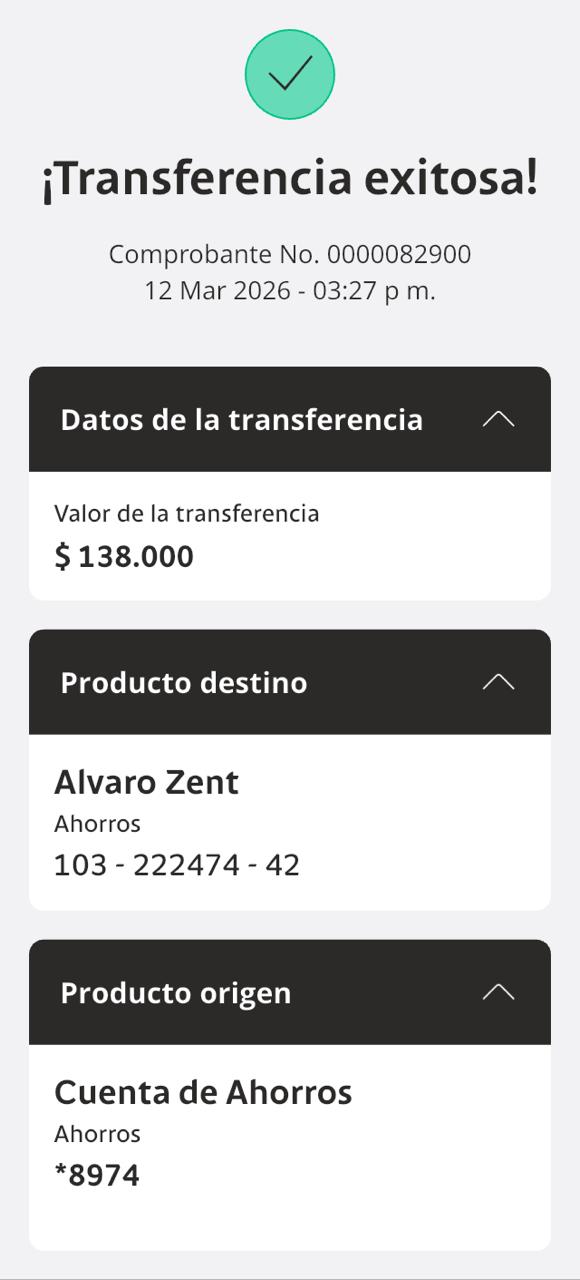This screenshot has height=1280, width=580.
Task: Collapse the Producto destino section
Action: pyautogui.click(x=500, y=681)
